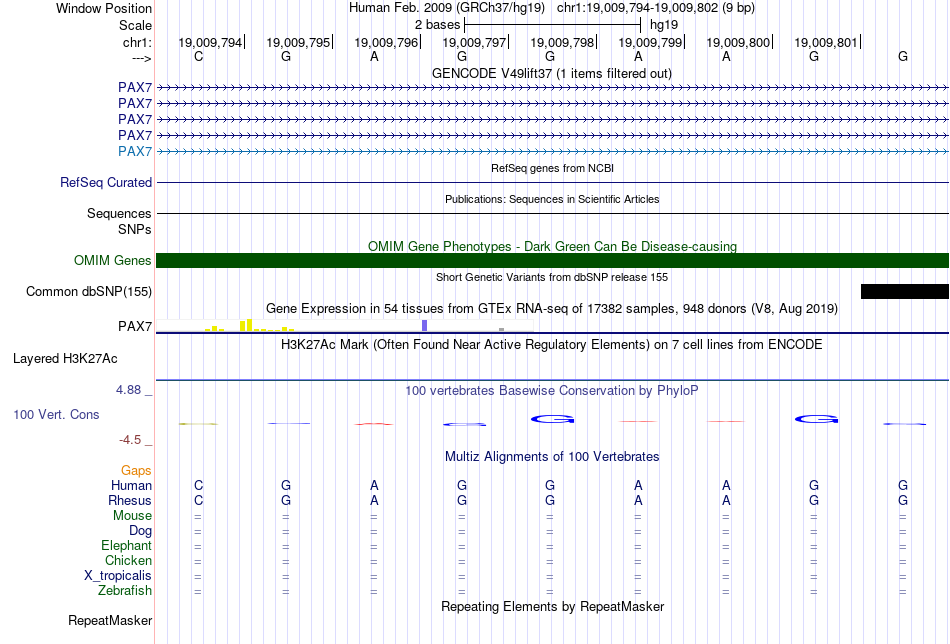The image size is (950, 644).
Task: Click the Dog alignment row label
Action: coord(140,531)
